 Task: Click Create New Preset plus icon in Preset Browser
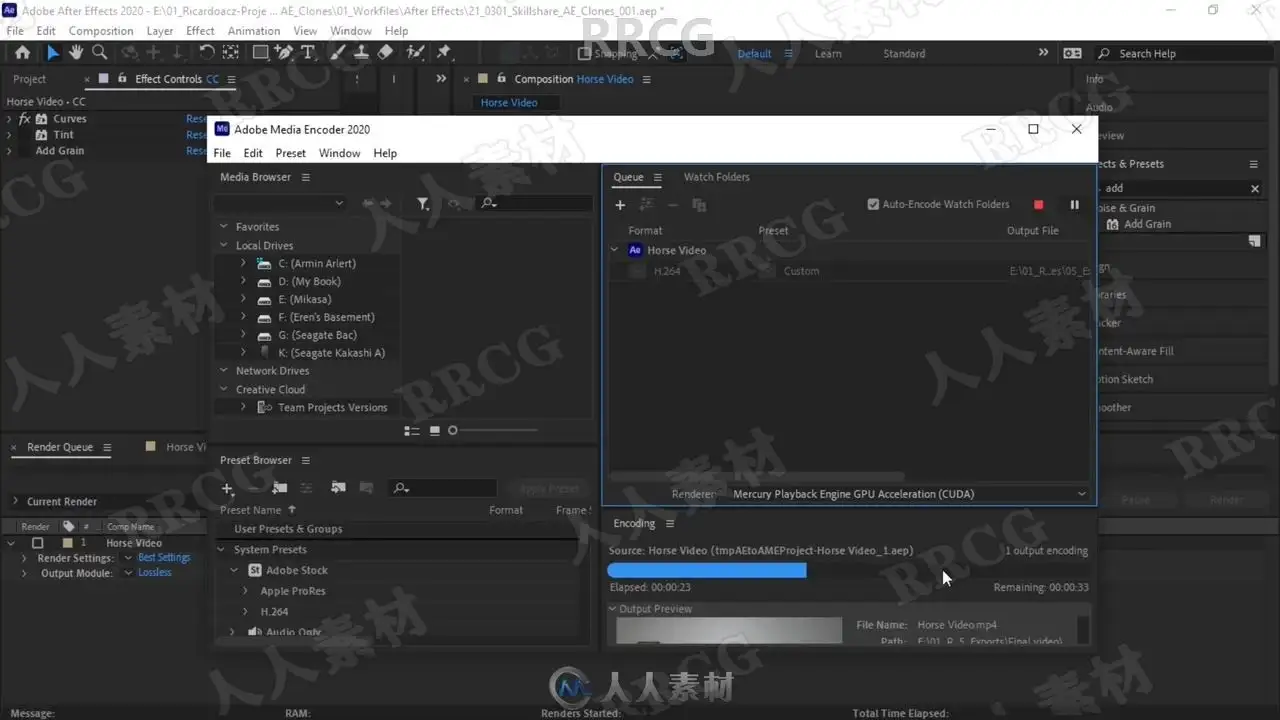tap(228, 489)
